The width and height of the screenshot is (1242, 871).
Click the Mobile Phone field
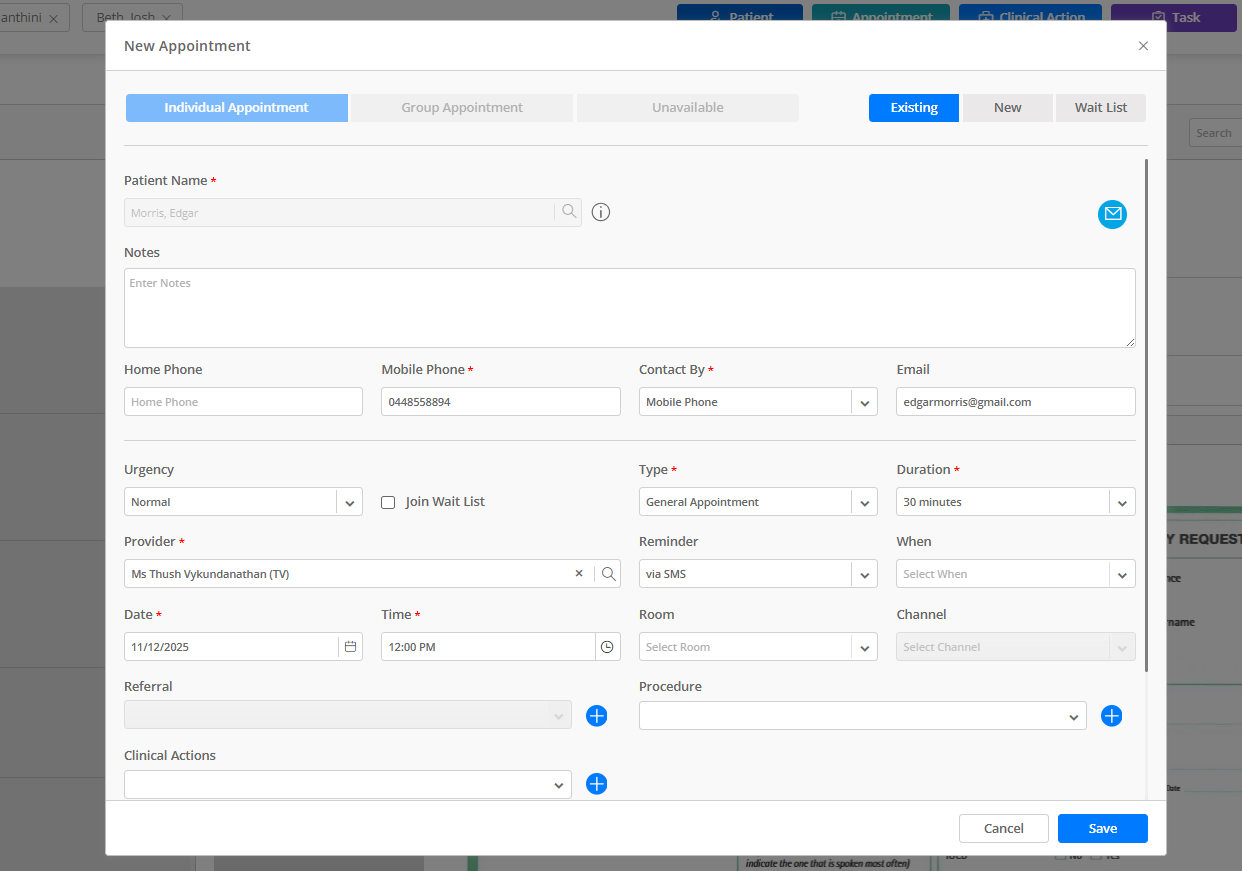pos(501,402)
